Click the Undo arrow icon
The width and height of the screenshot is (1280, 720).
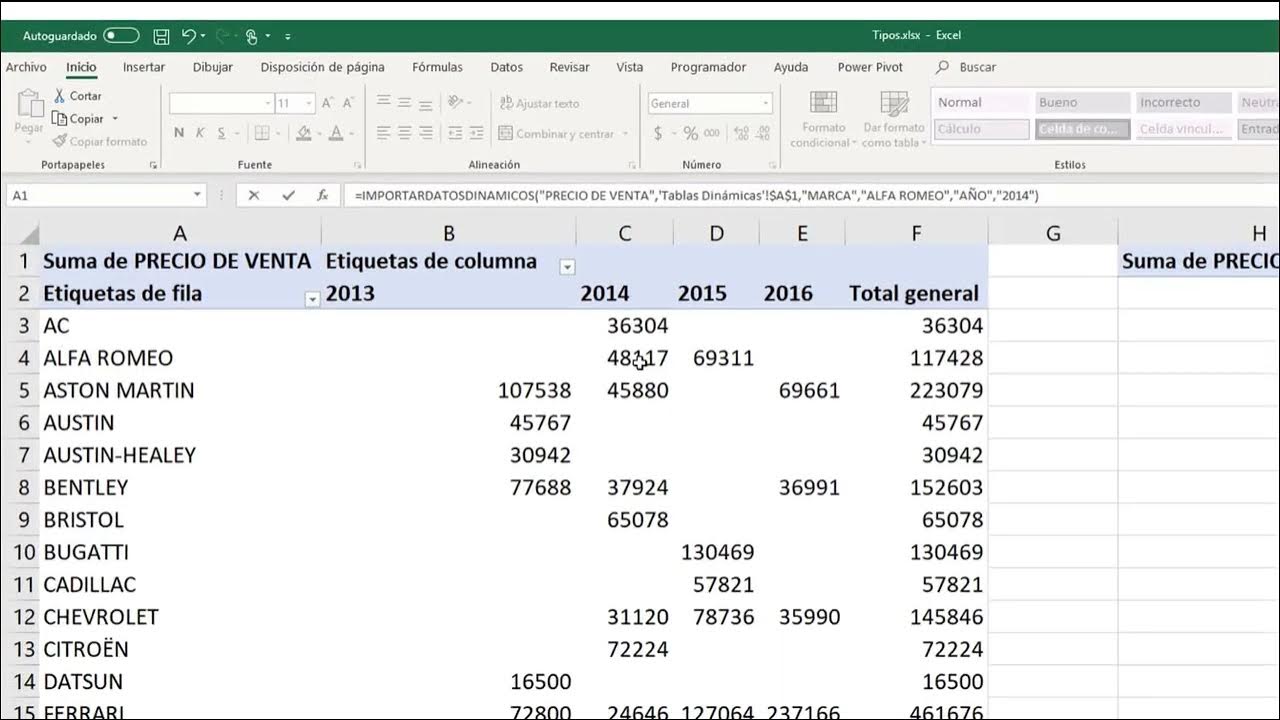pyautogui.click(x=188, y=36)
